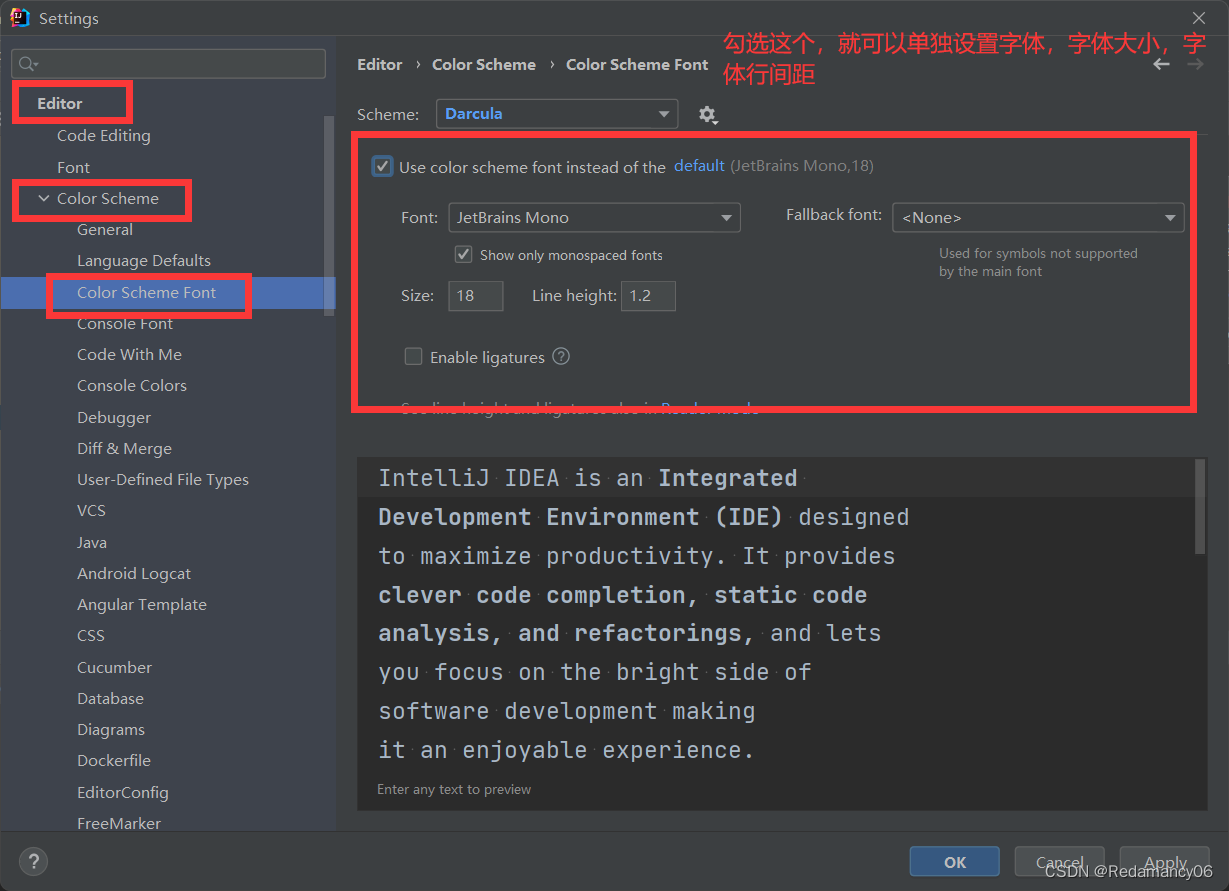1229x891 pixels.
Task: Toggle Use color scheme font checkbox
Action: pyautogui.click(x=382, y=166)
